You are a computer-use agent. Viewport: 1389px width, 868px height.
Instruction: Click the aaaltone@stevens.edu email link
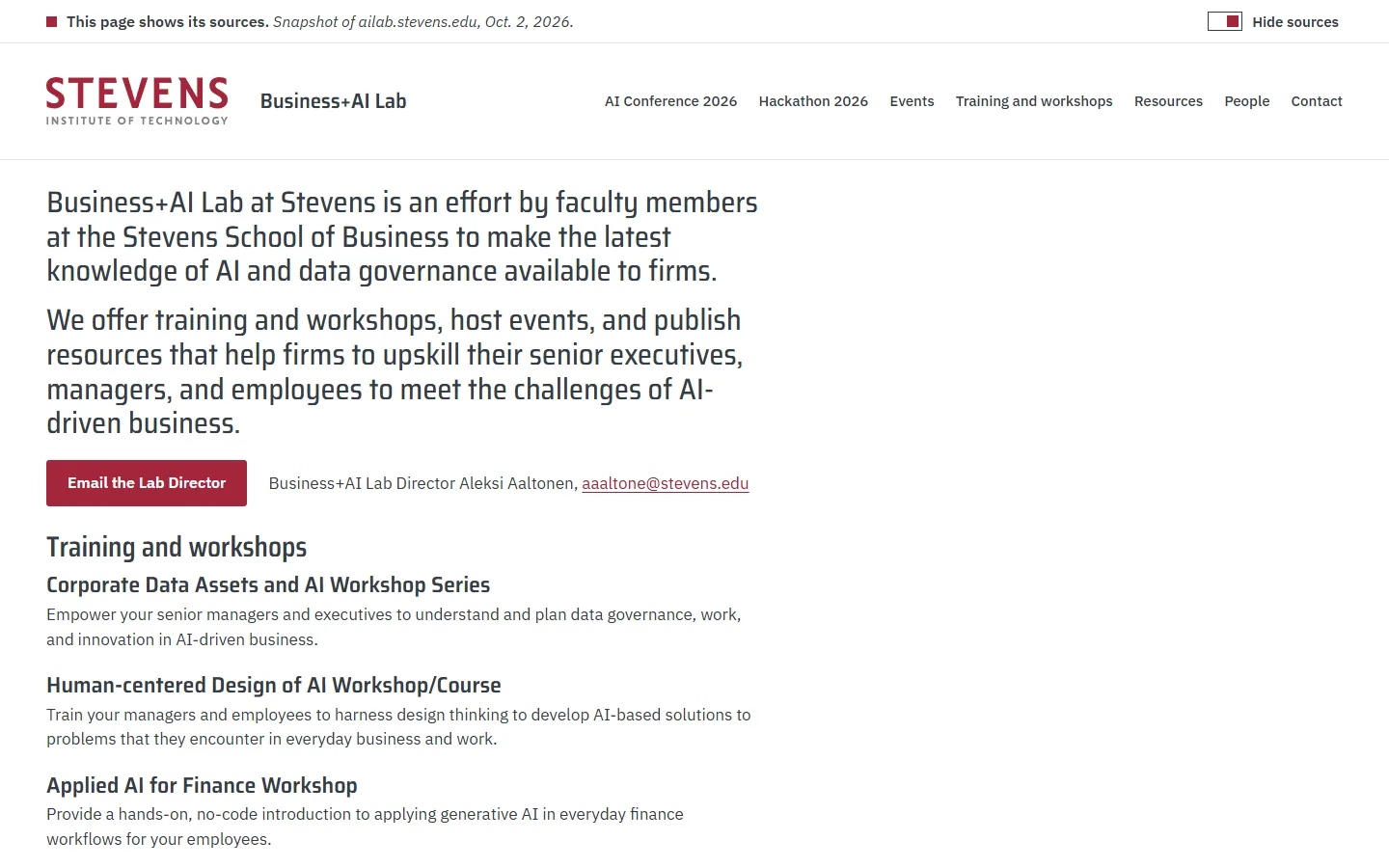666,483
